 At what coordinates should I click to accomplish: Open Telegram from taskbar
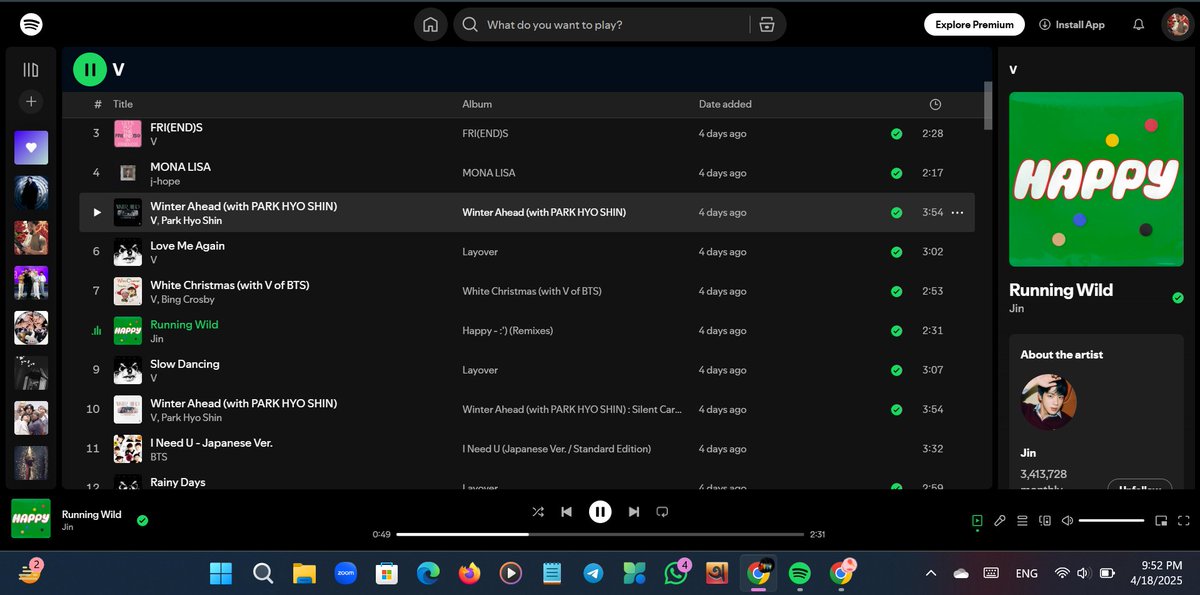click(593, 573)
